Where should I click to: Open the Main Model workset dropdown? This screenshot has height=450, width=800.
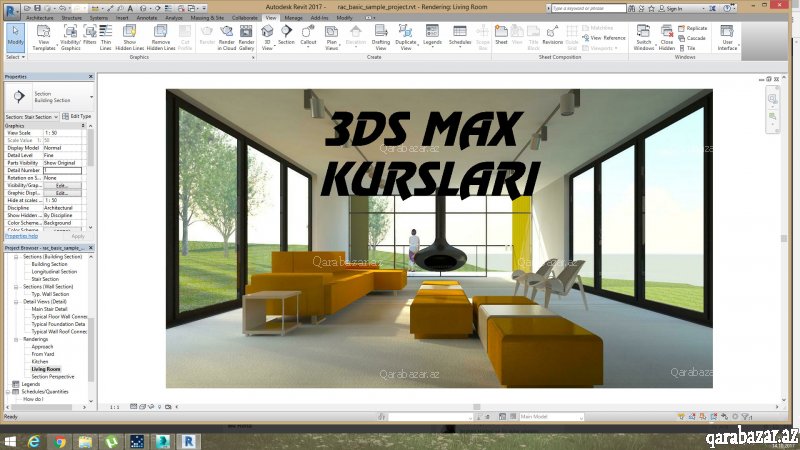[x=551, y=417]
